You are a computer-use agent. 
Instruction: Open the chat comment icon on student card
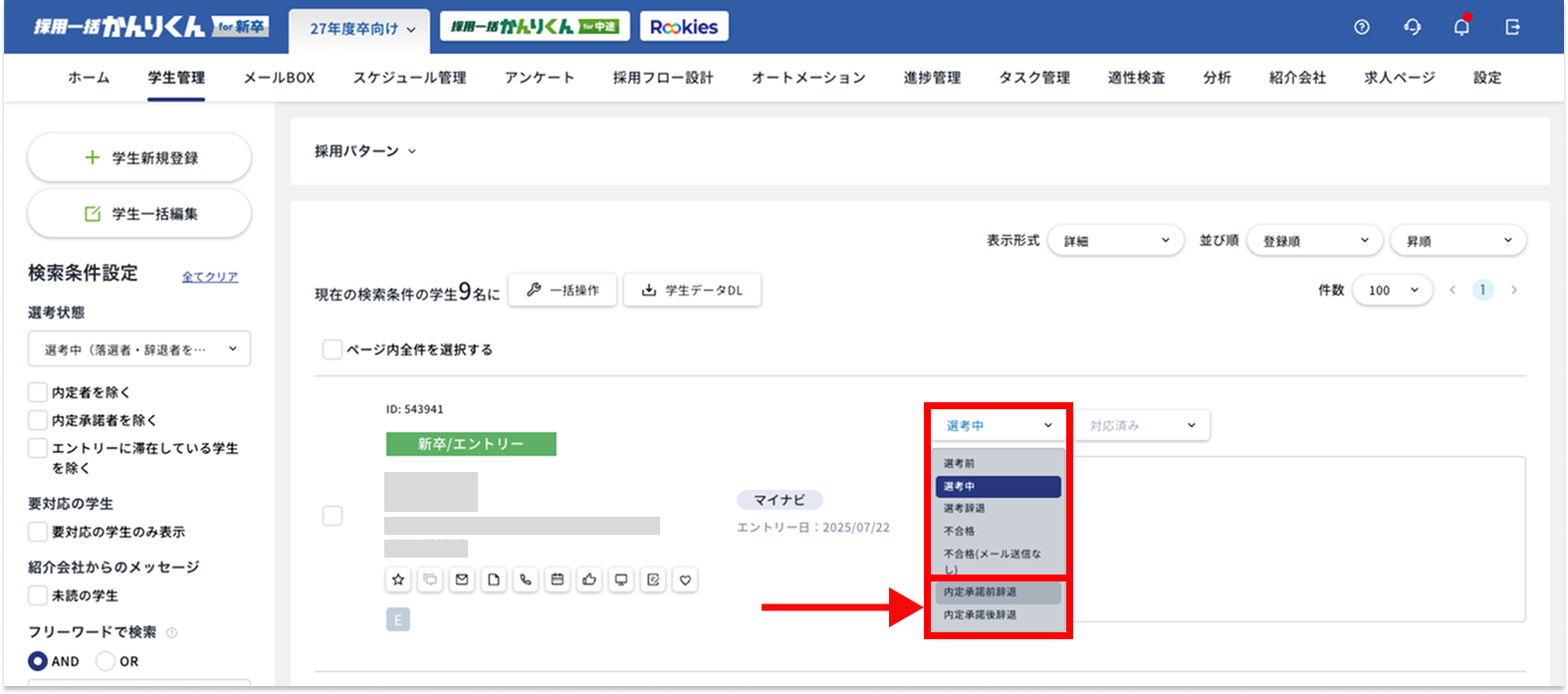[x=430, y=579]
